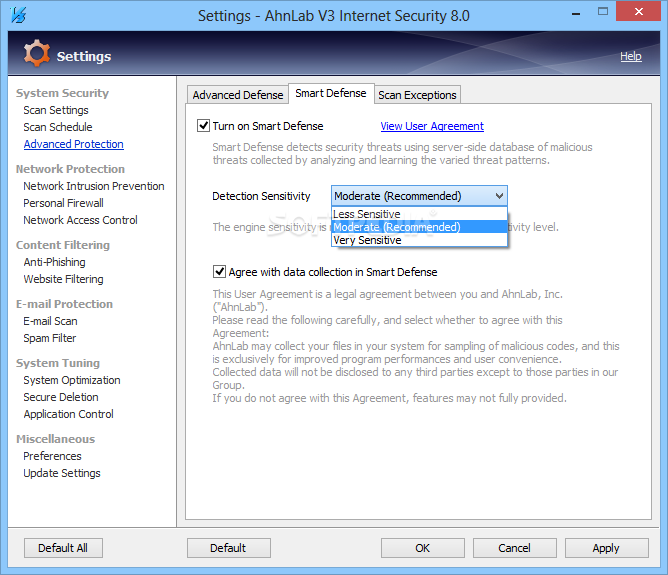The width and height of the screenshot is (668, 575).
Task: Go to Preferences page
Action: click(52, 456)
